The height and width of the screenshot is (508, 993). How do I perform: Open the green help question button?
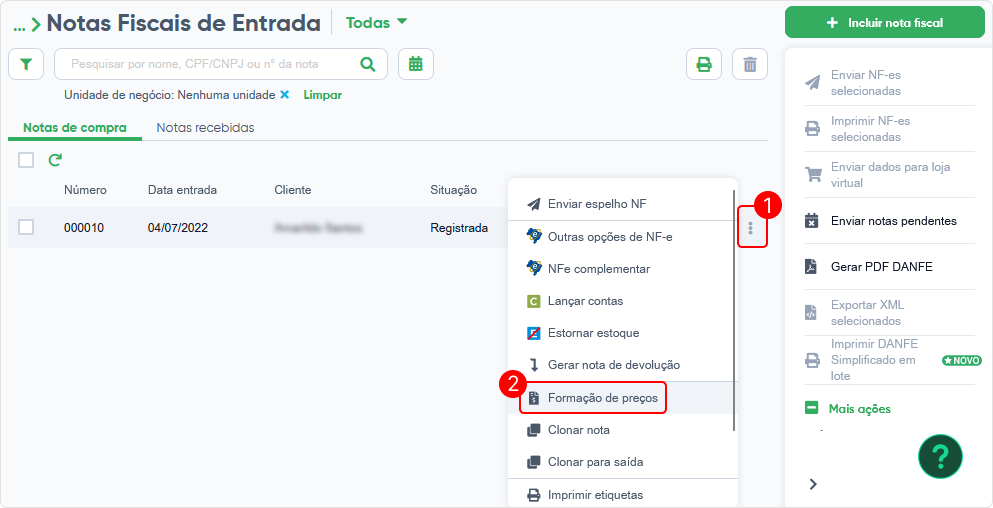pyautogui.click(x=940, y=456)
